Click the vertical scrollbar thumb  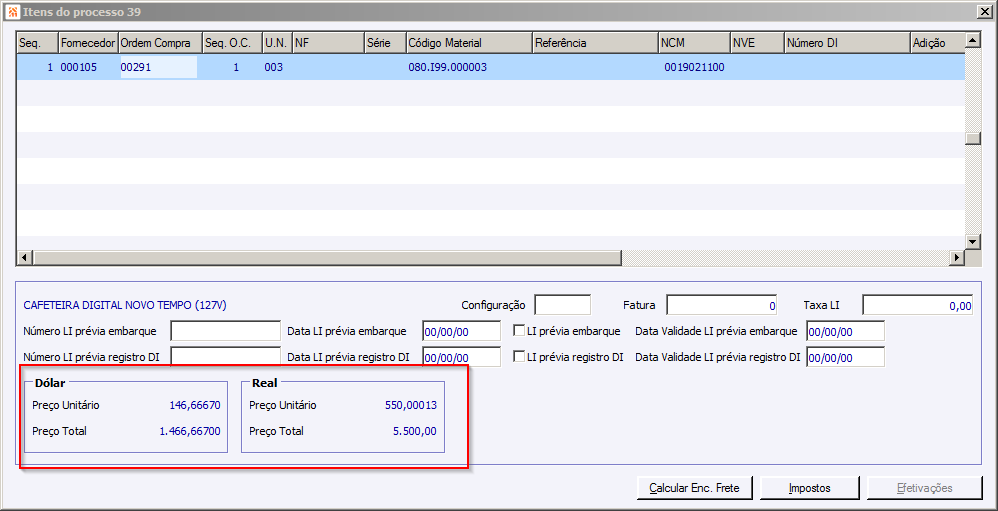973,139
